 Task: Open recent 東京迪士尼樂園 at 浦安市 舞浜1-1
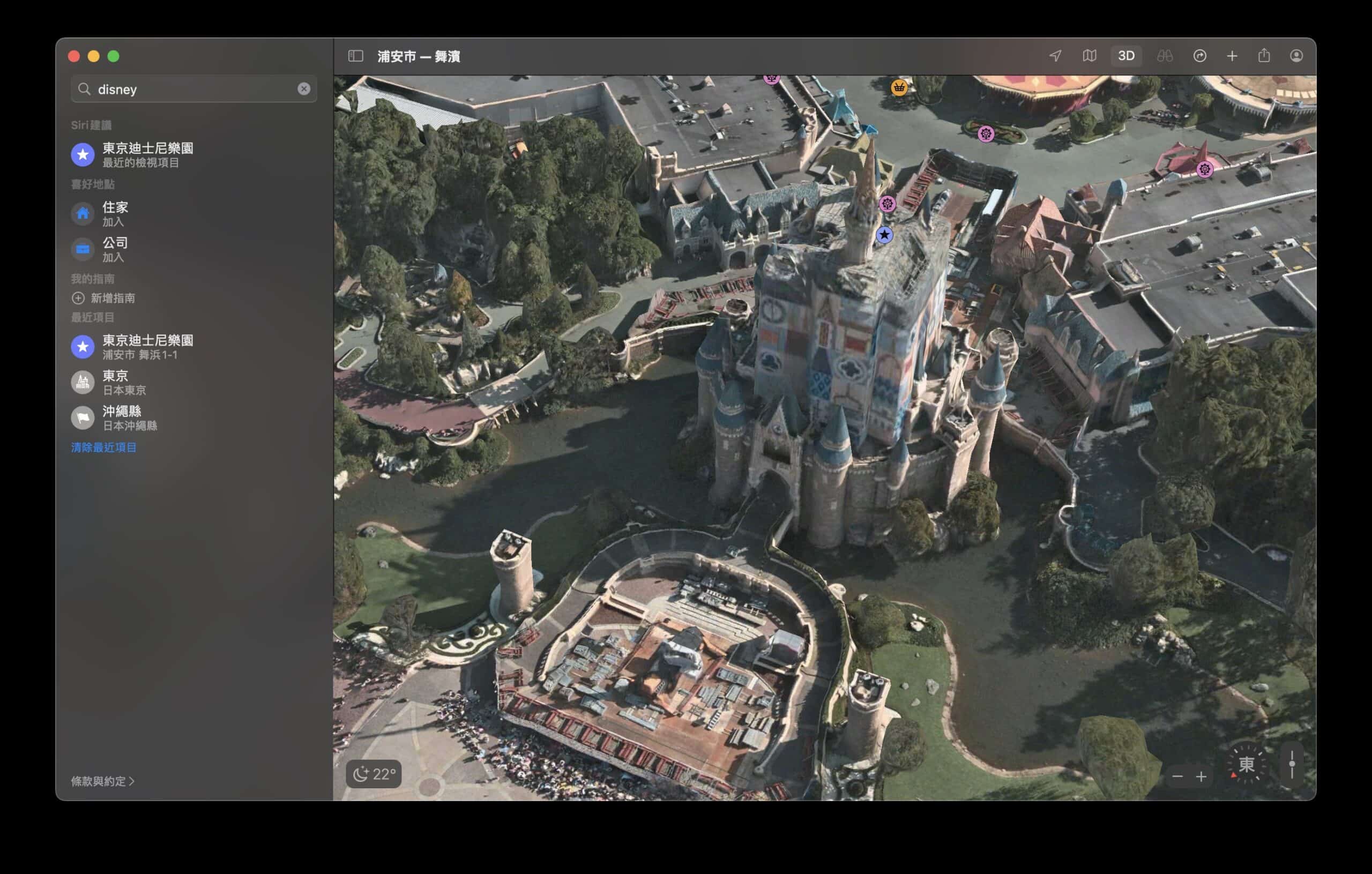pos(193,346)
